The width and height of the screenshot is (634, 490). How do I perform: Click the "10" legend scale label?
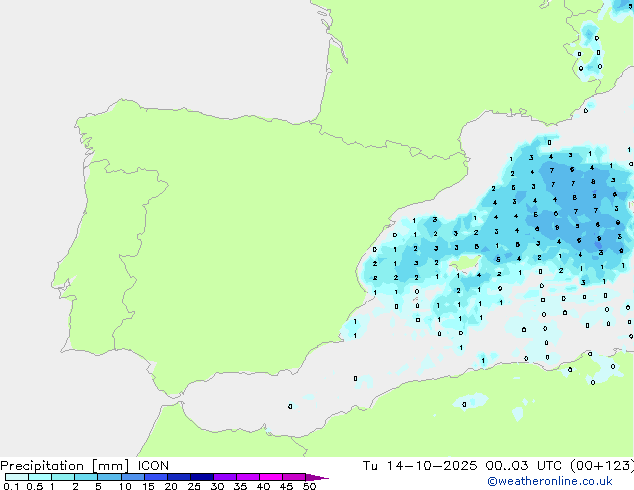click(x=125, y=486)
